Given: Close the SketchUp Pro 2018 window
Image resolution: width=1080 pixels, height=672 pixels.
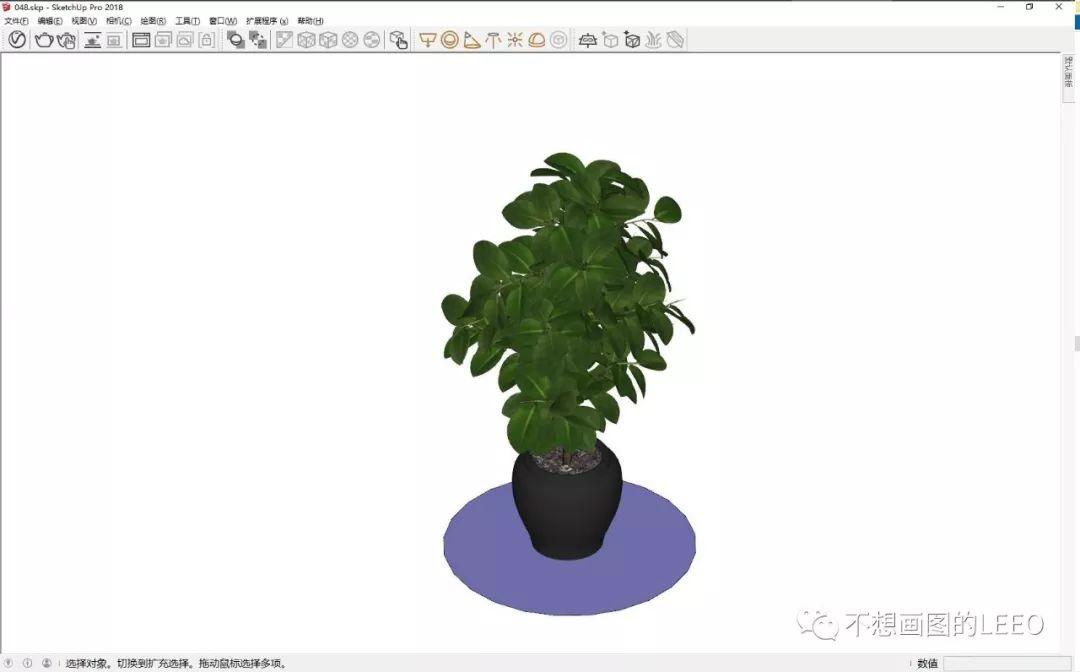Looking at the screenshot, I should tap(1059, 7).
